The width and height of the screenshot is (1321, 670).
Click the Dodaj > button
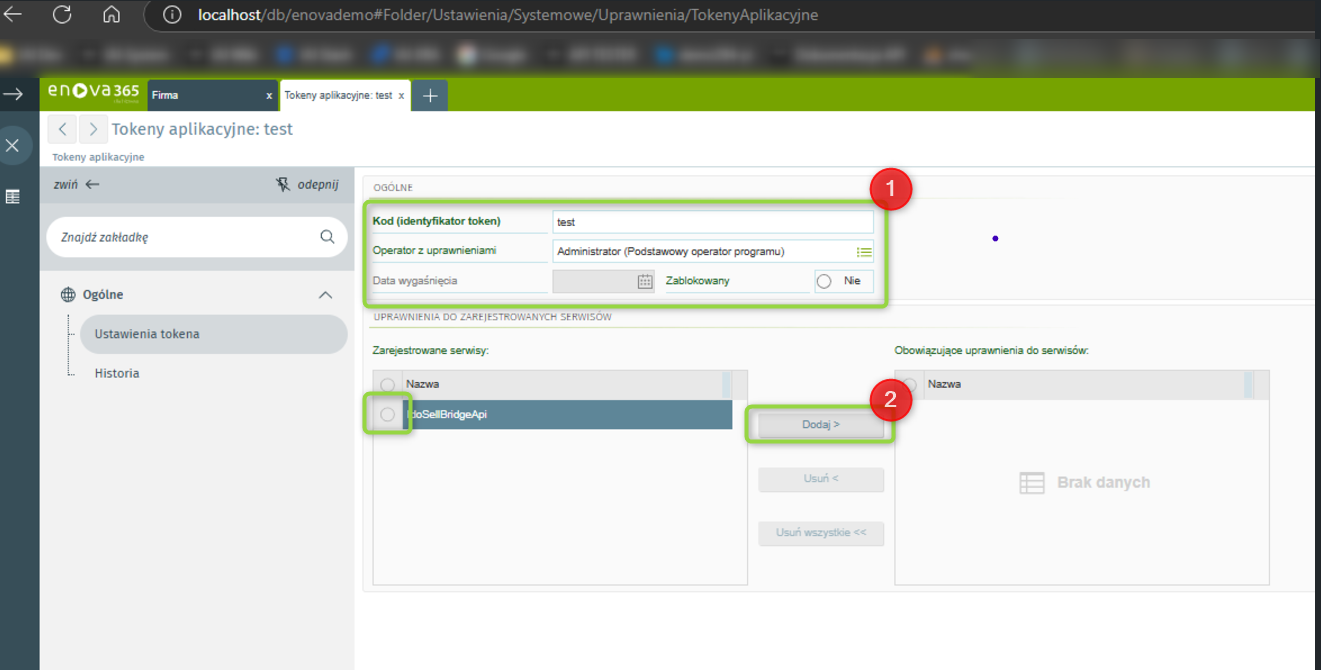coord(821,425)
